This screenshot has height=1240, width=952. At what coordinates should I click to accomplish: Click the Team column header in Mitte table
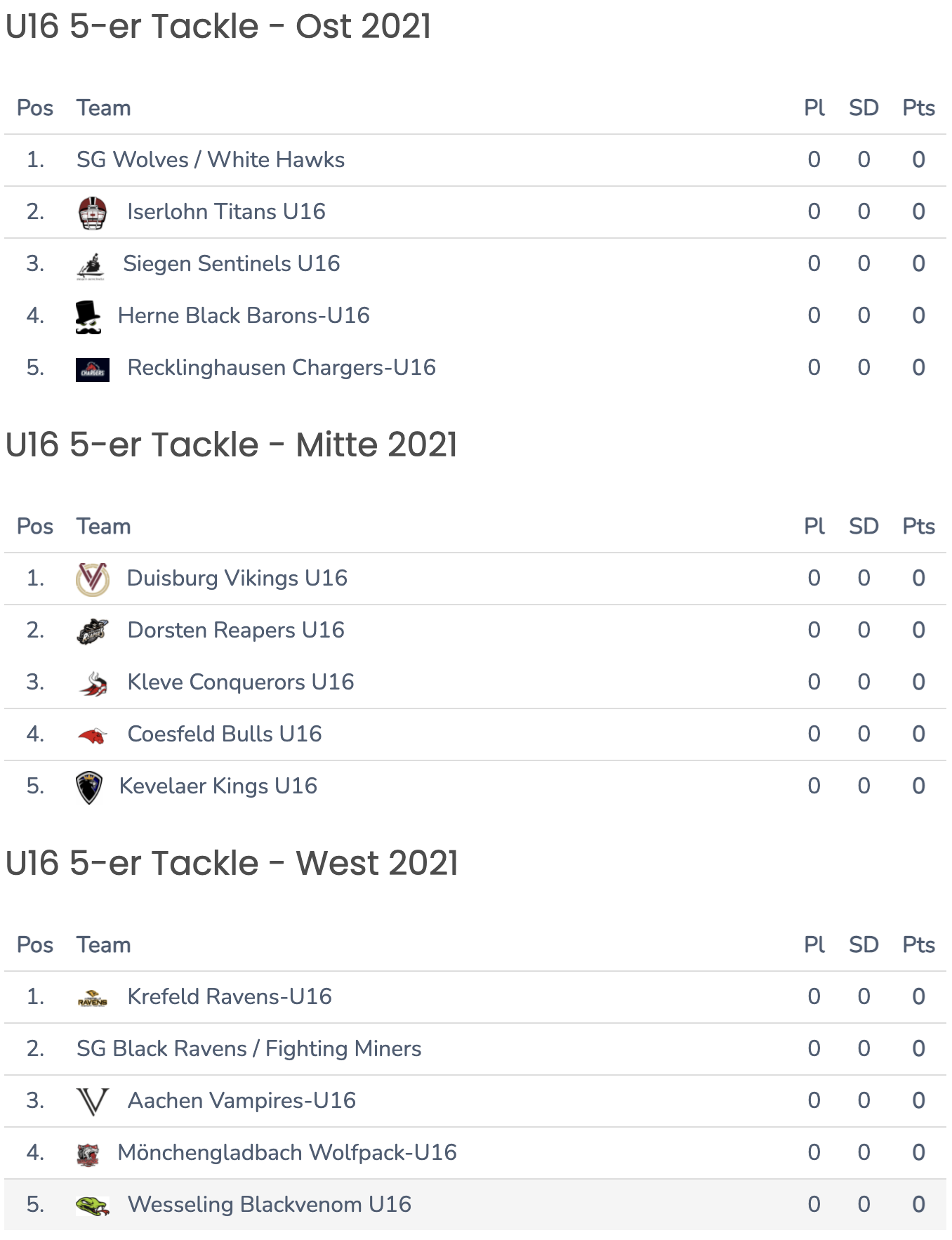point(104,527)
